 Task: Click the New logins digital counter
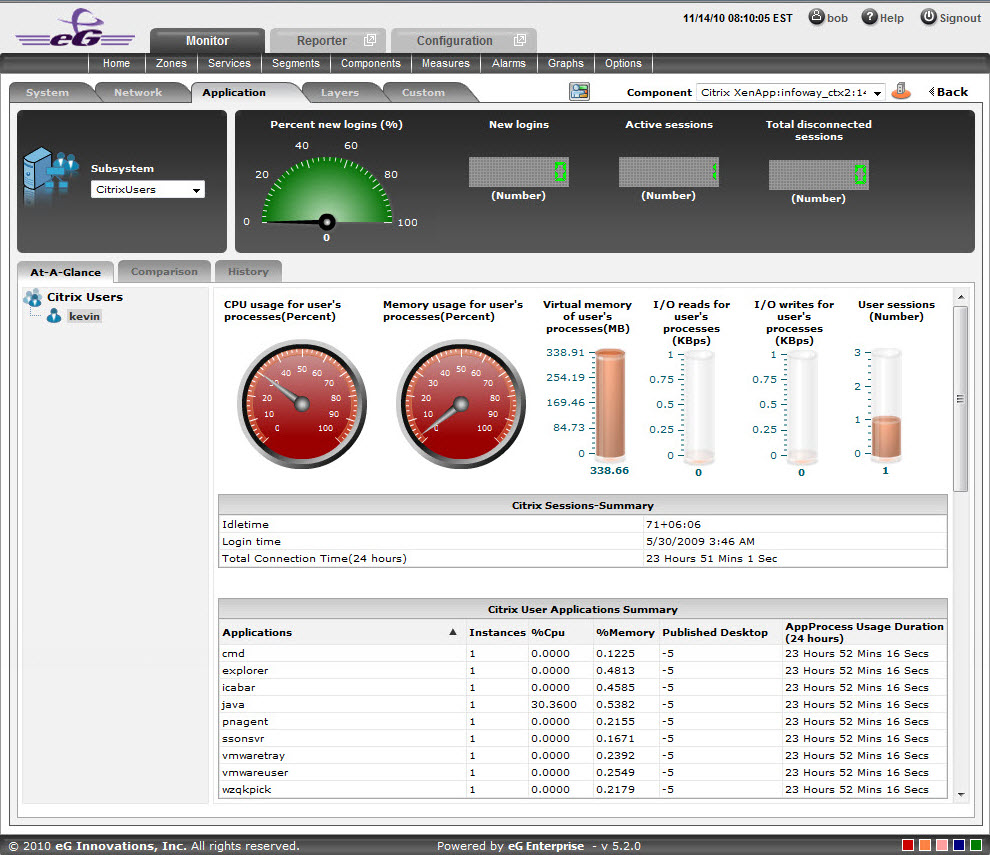[x=518, y=172]
